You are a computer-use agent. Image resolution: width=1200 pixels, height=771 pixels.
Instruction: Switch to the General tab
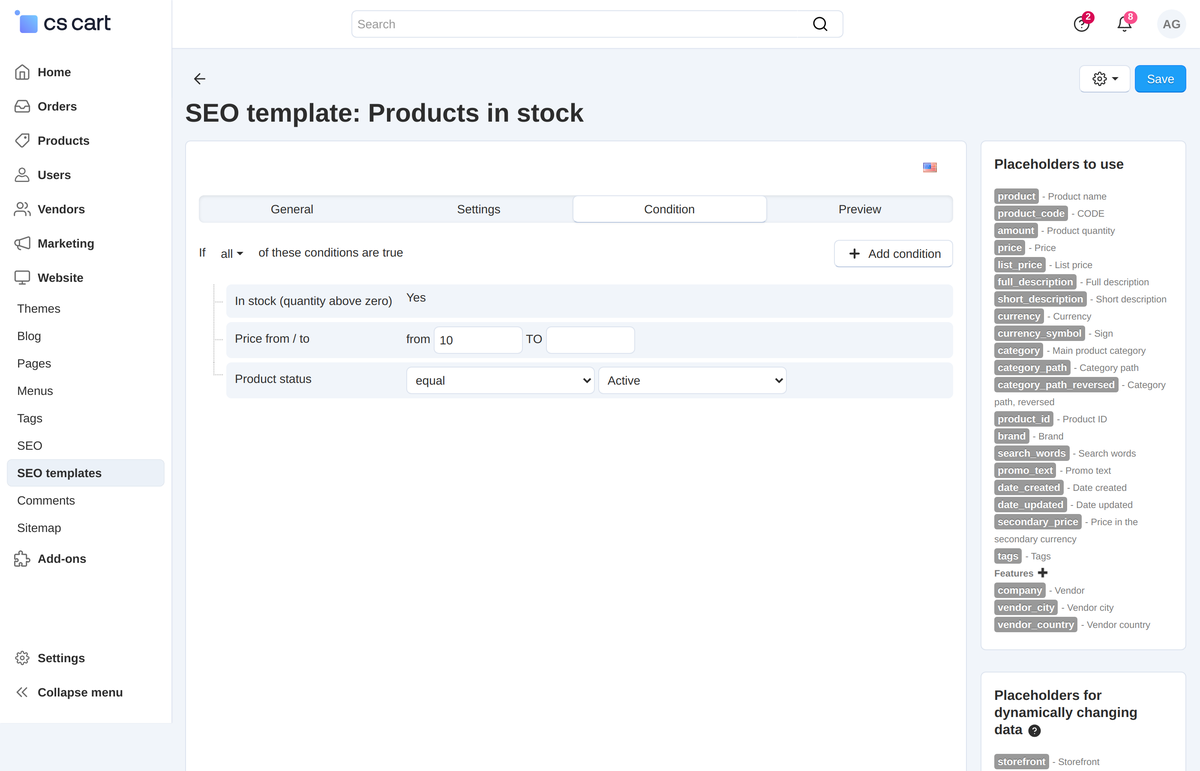292,209
